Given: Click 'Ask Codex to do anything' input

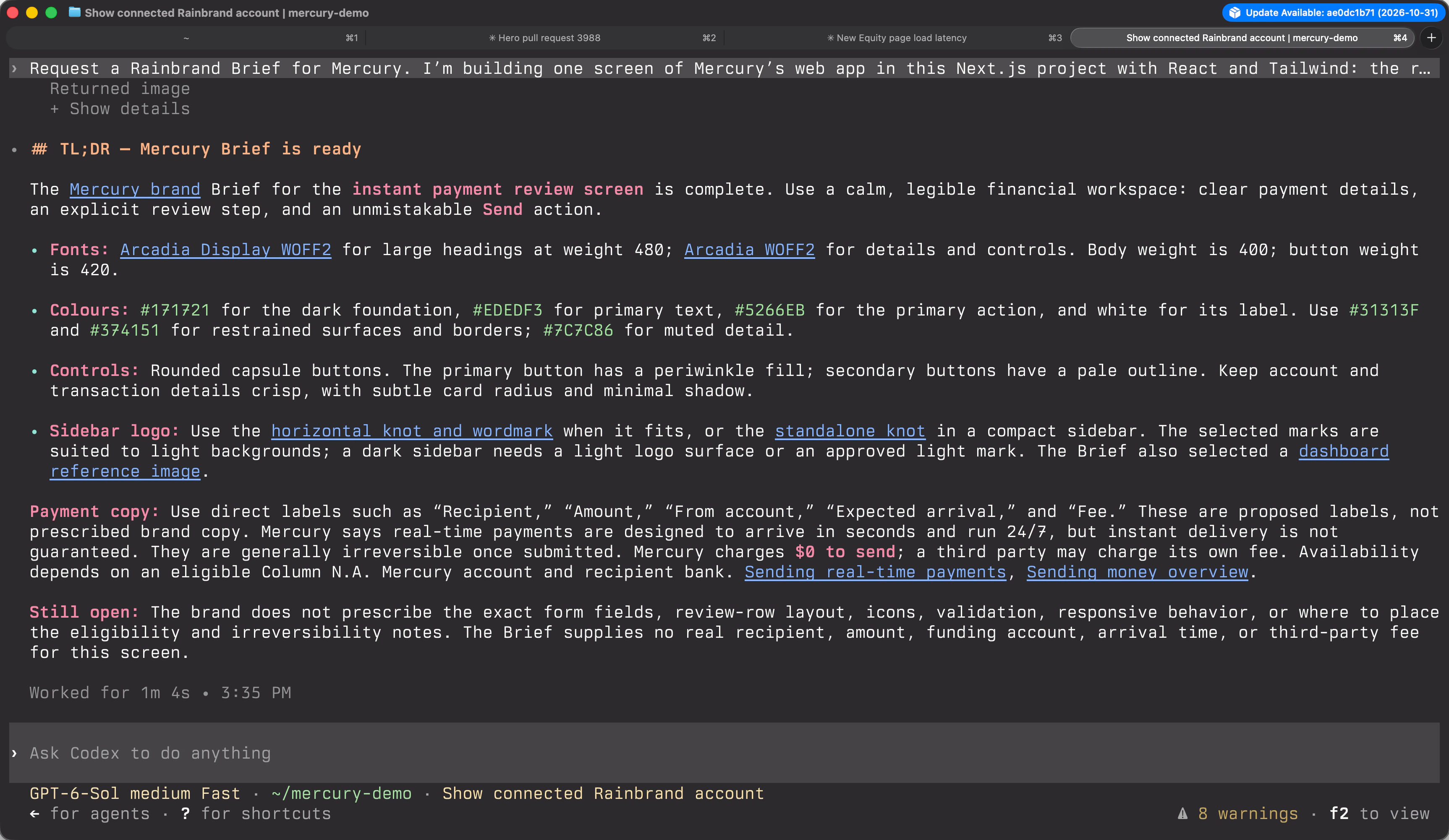Looking at the screenshot, I should [x=724, y=753].
